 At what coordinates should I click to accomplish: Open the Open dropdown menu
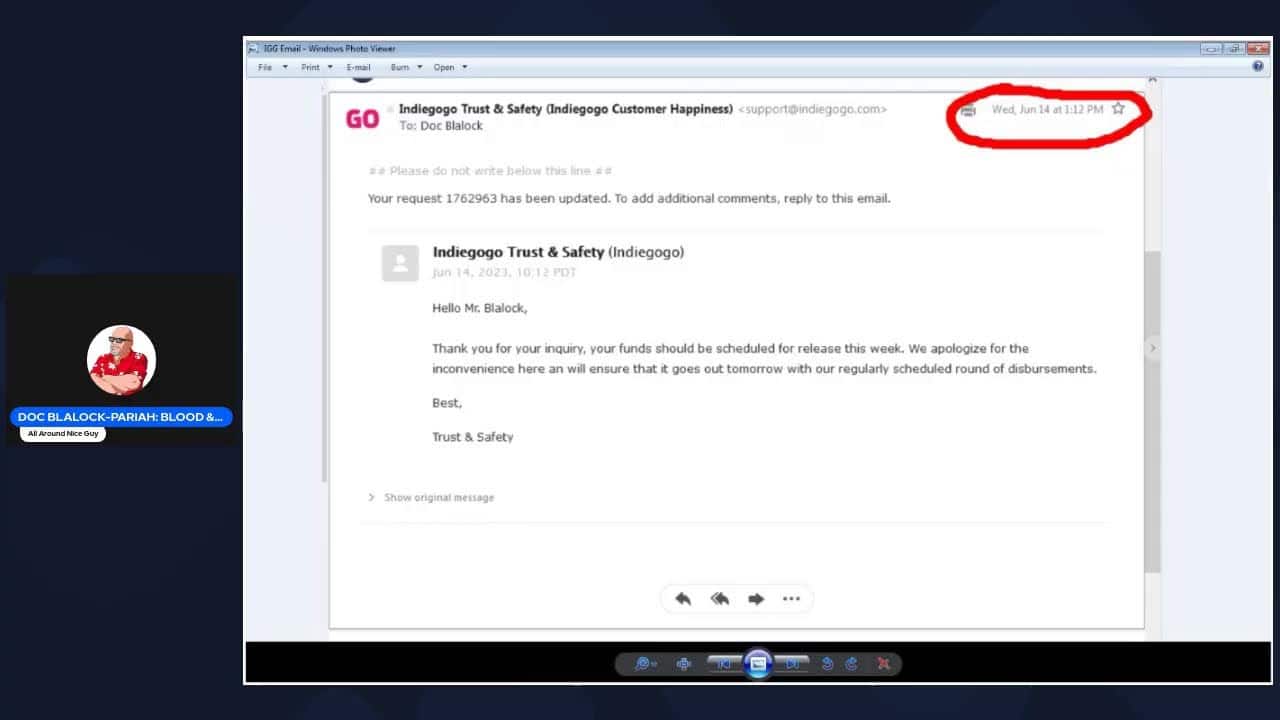tap(450, 67)
